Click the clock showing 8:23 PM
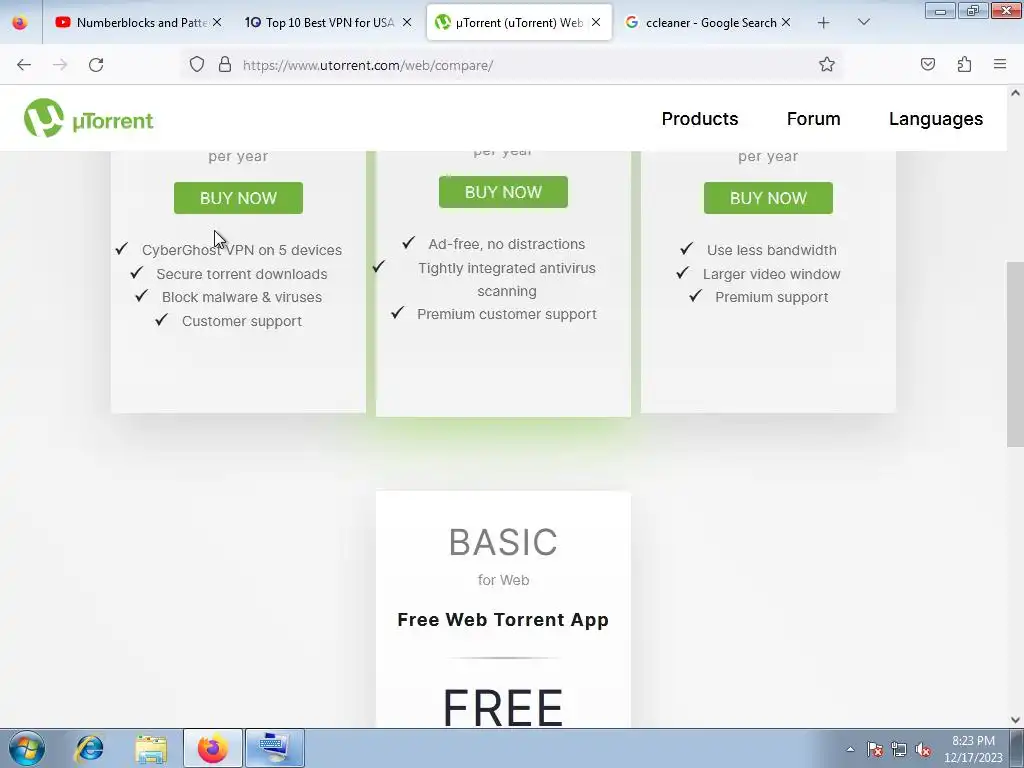1024x768 pixels. click(973, 748)
